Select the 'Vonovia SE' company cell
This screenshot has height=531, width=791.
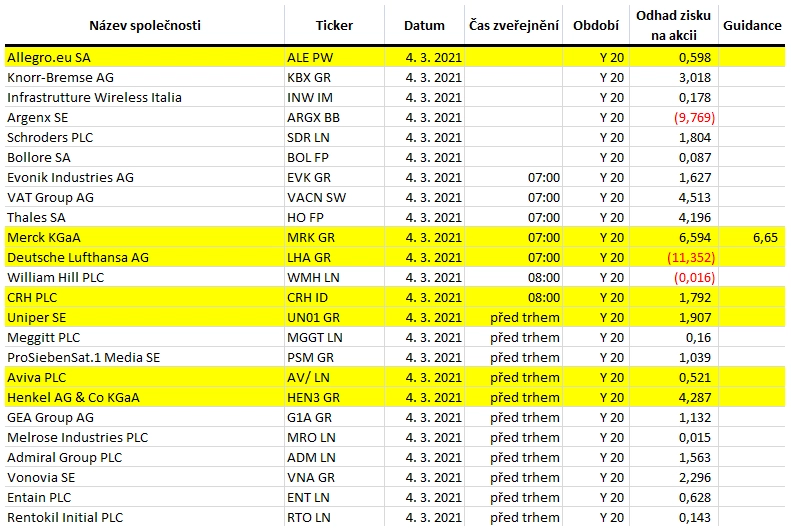coord(145,478)
